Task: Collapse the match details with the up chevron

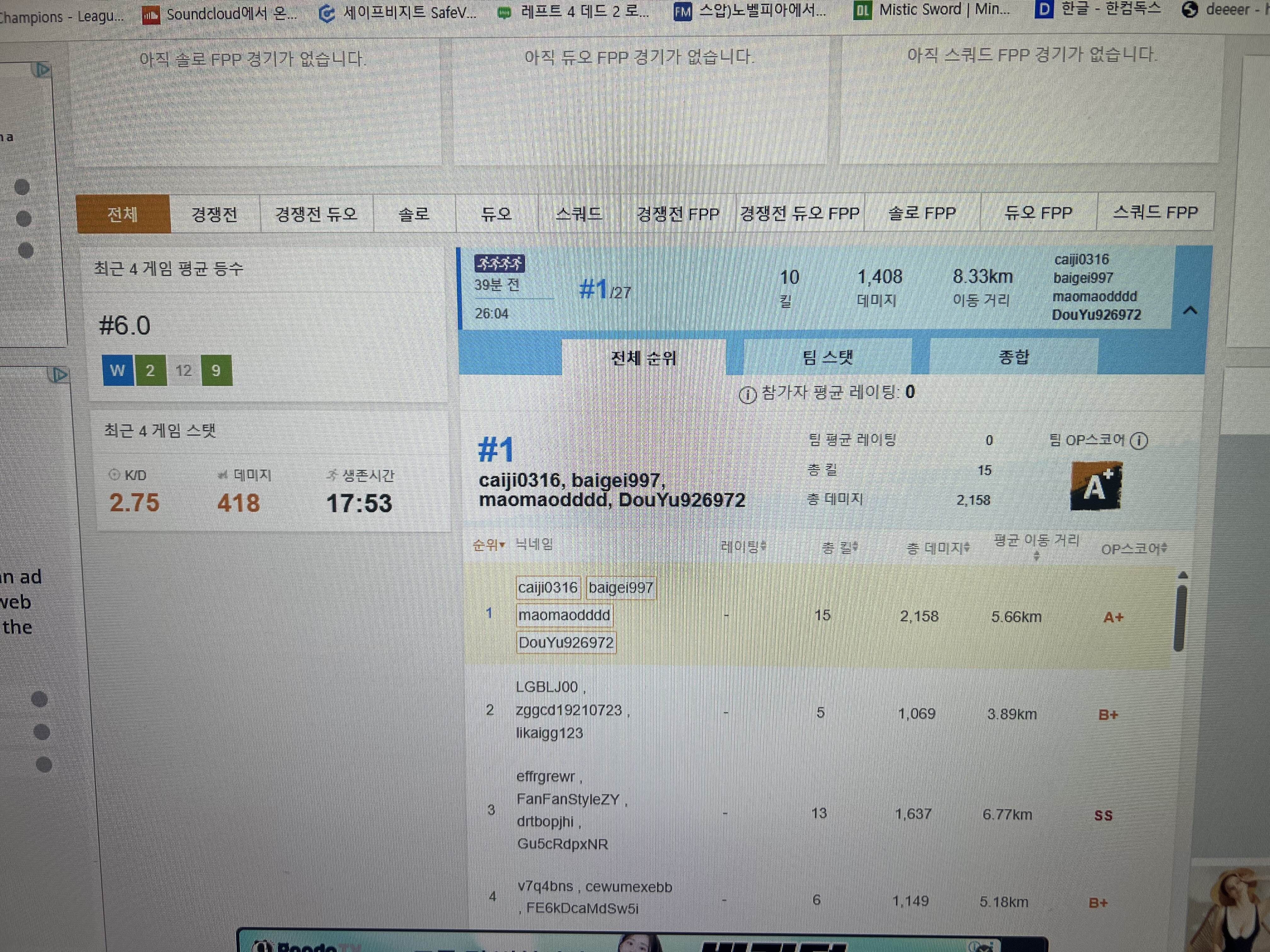Action: click(x=1190, y=310)
